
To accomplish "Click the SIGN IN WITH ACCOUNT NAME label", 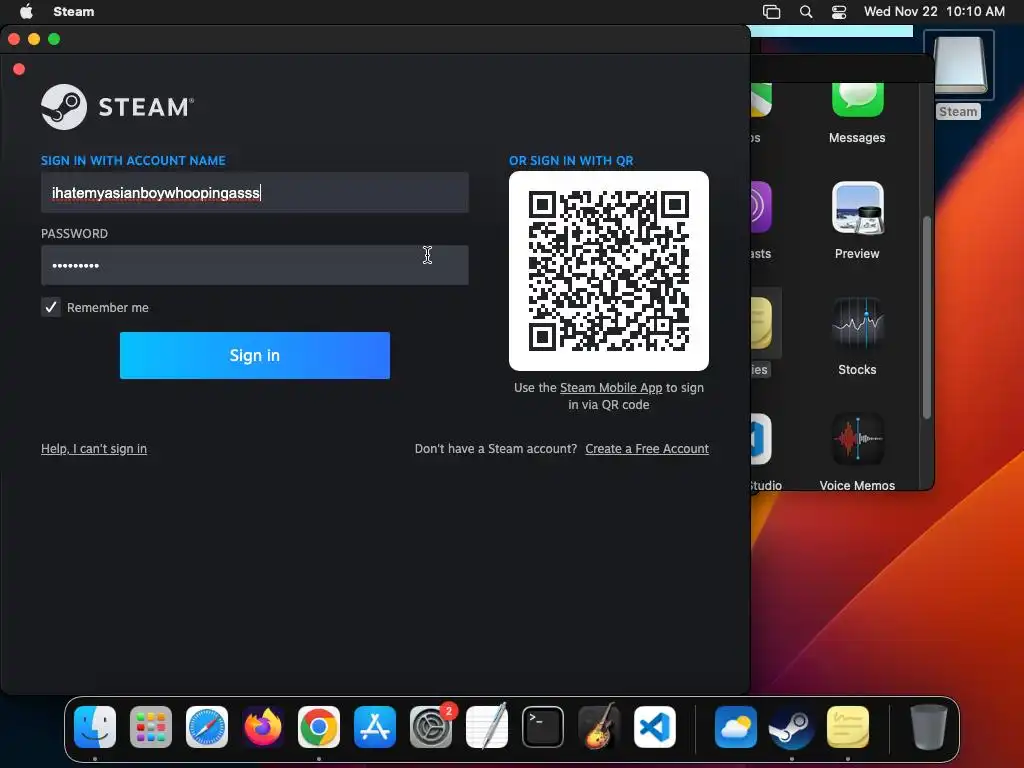I will tap(133, 161).
